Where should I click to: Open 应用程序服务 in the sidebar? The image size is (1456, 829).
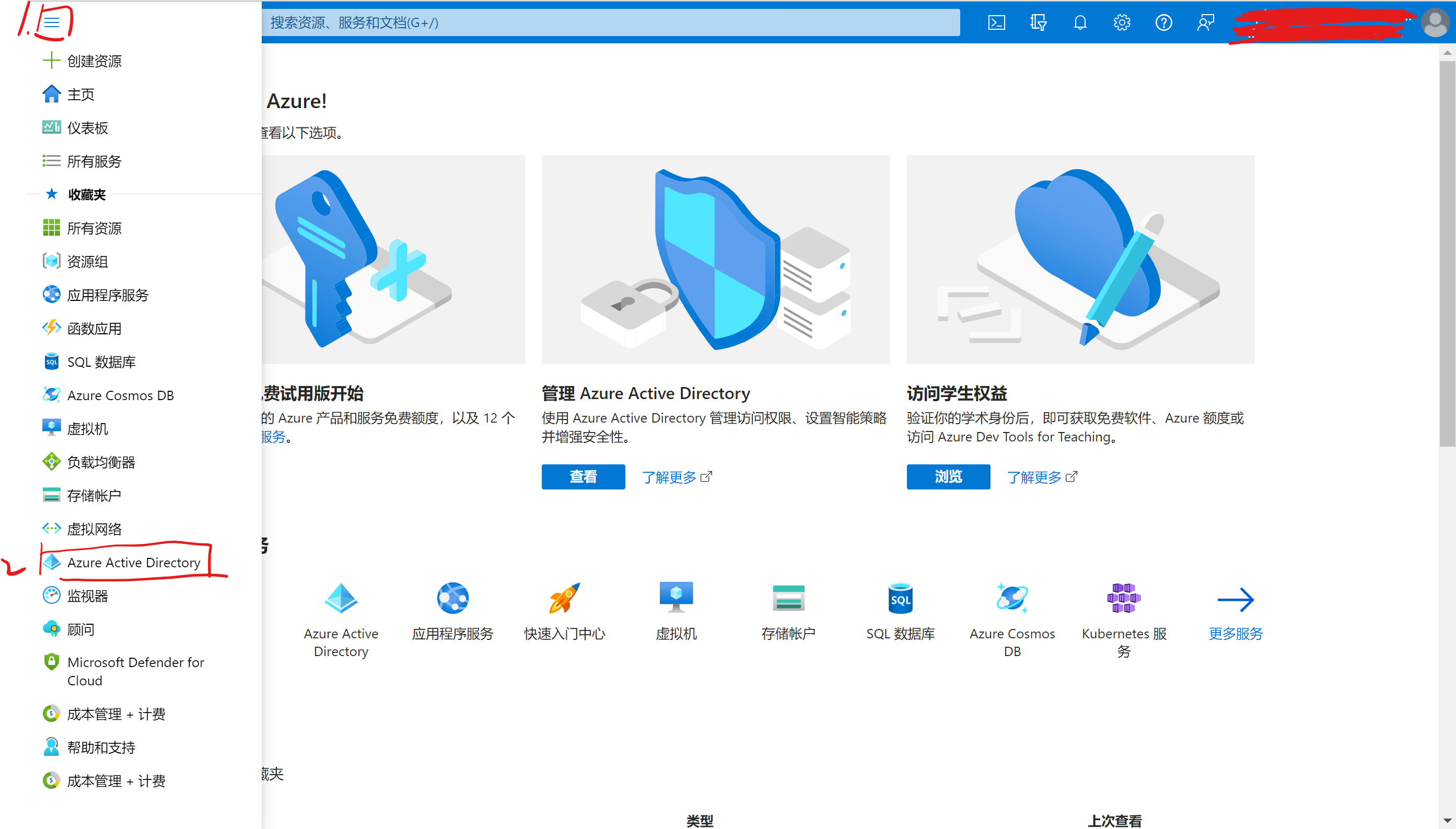coord(95,295)
